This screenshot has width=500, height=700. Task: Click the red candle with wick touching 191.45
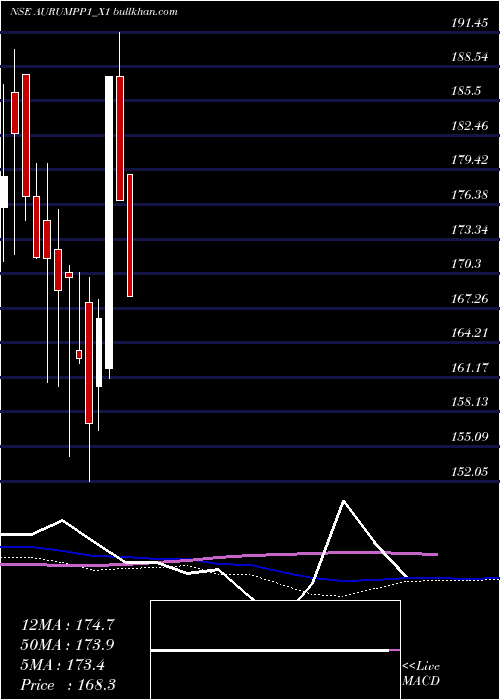pyautogui.click(x=120, y=138)
